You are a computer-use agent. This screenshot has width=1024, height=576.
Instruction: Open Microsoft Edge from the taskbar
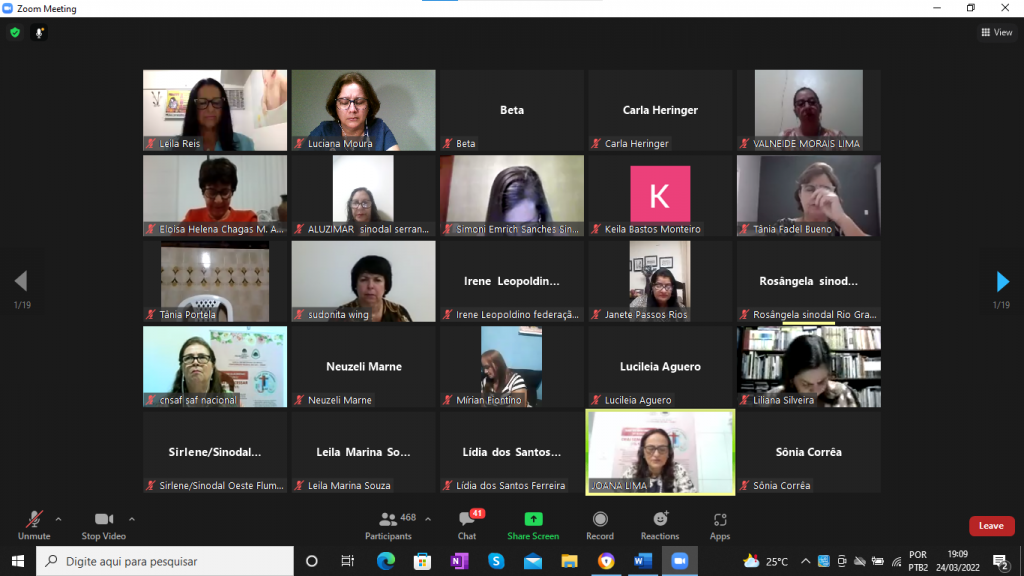(386, 561)
